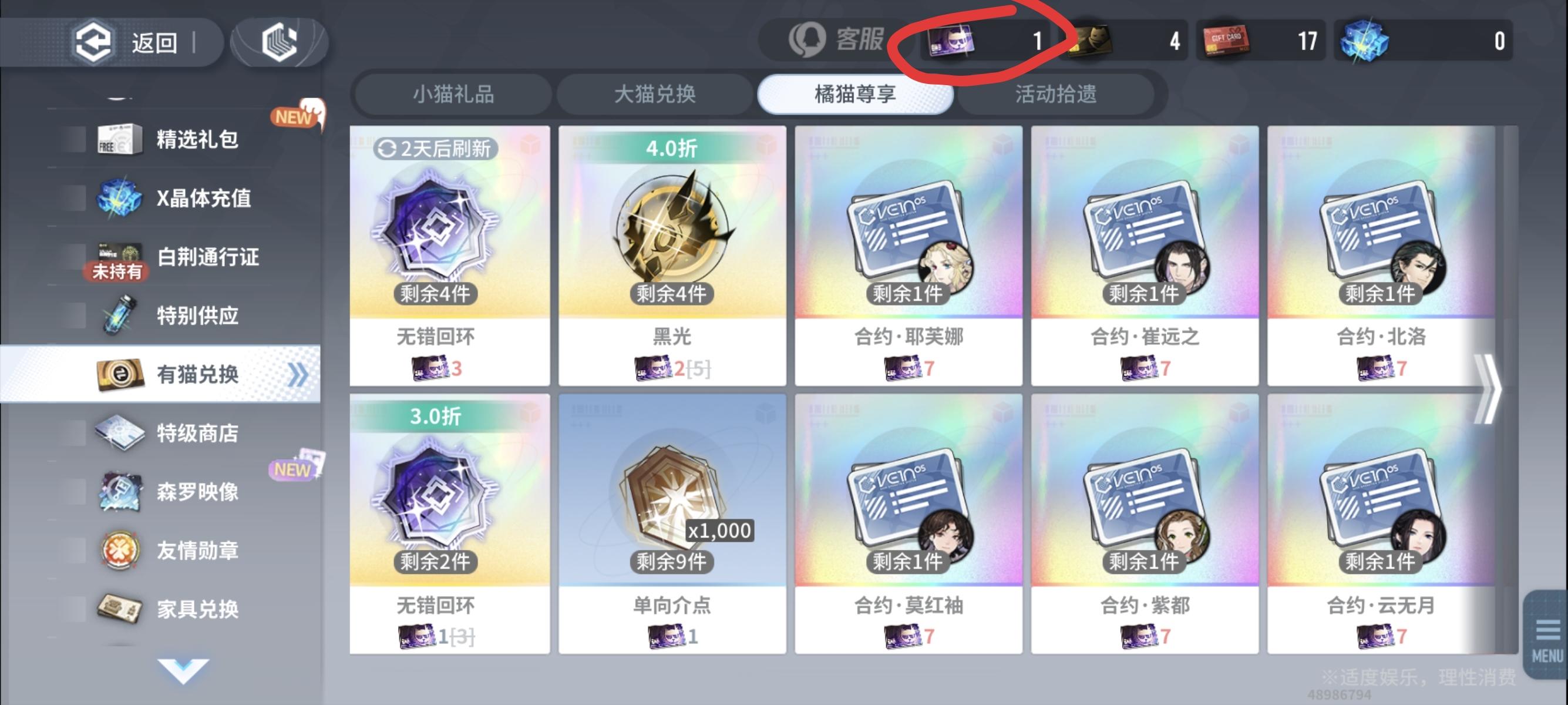Switch to the 小猫礼品 tab

tap(453, 95)
